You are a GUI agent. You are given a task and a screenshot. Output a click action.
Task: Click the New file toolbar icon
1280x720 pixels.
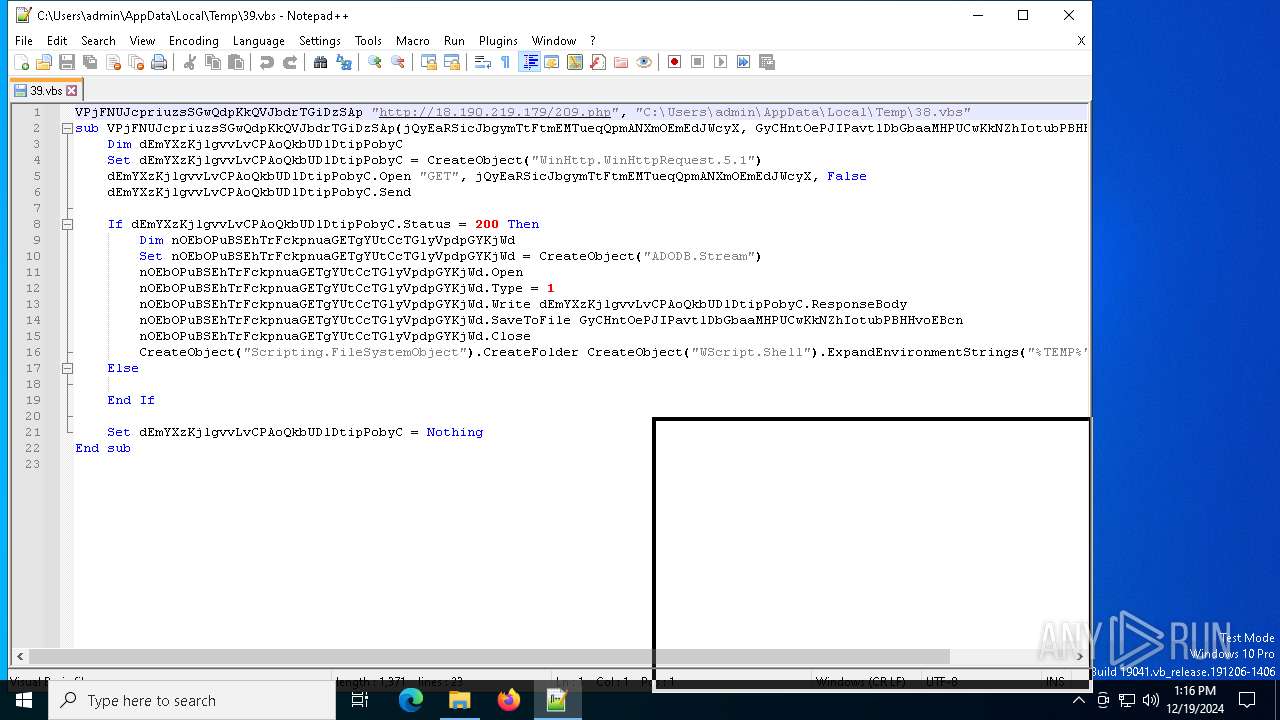(x=21, y=62)
